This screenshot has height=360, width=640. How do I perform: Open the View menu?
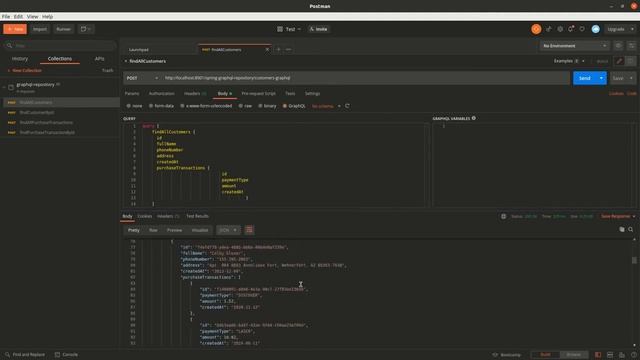[x=32, y=17]
